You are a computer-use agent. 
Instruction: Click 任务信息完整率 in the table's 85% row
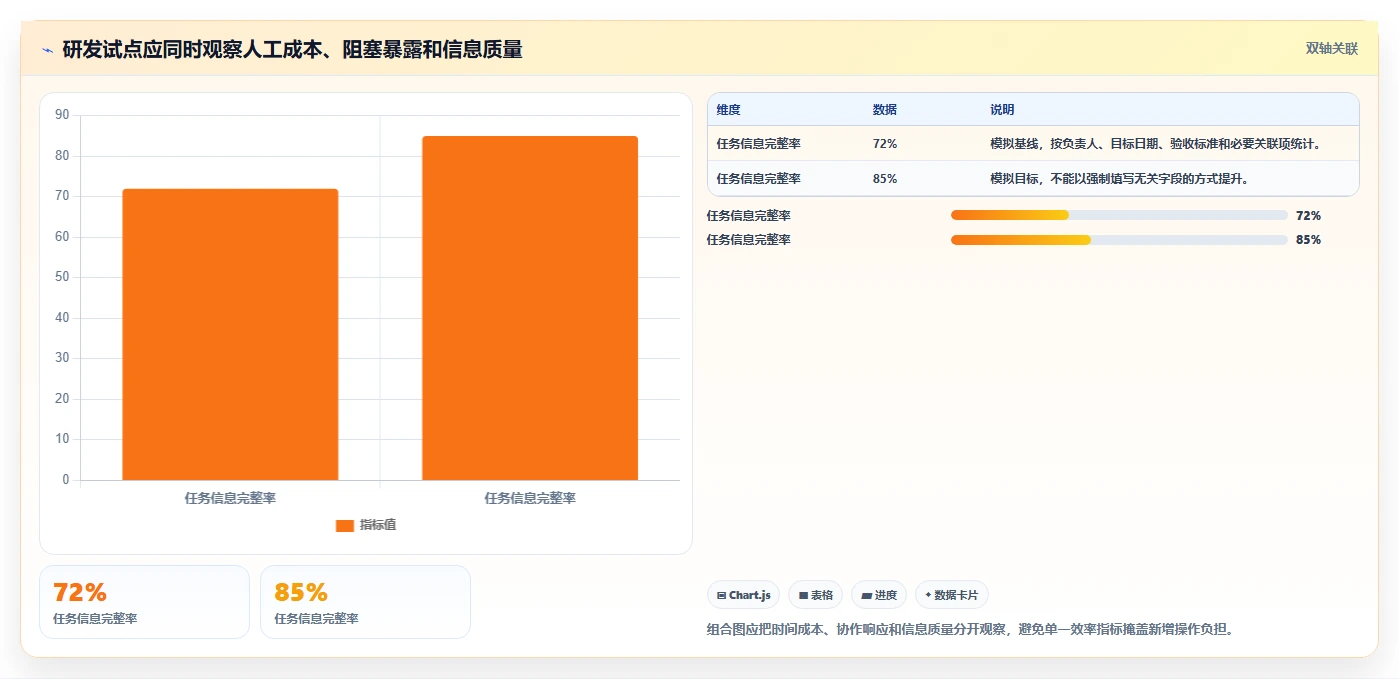759,179
